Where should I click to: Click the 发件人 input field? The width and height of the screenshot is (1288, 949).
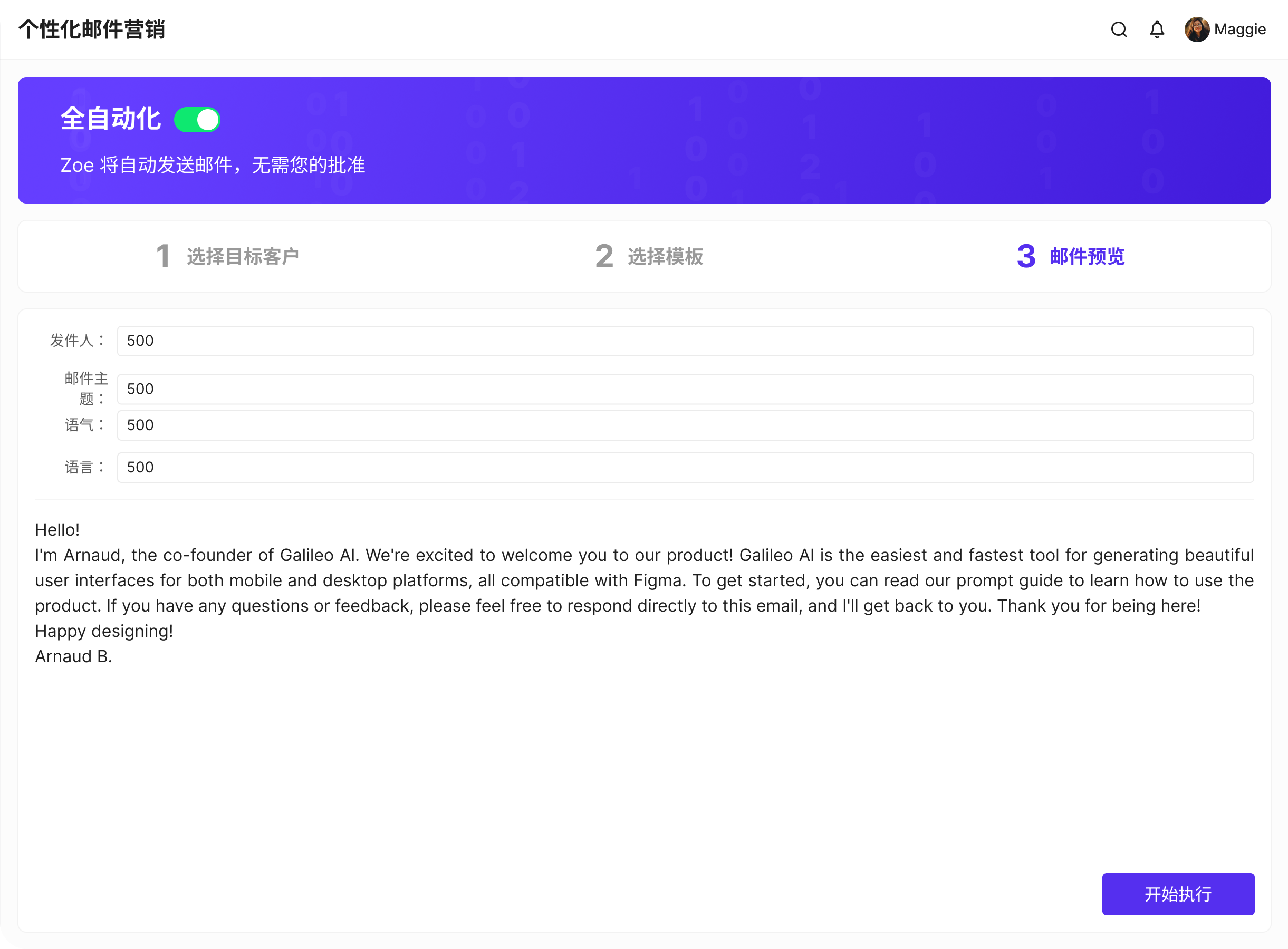coord(685,341)
